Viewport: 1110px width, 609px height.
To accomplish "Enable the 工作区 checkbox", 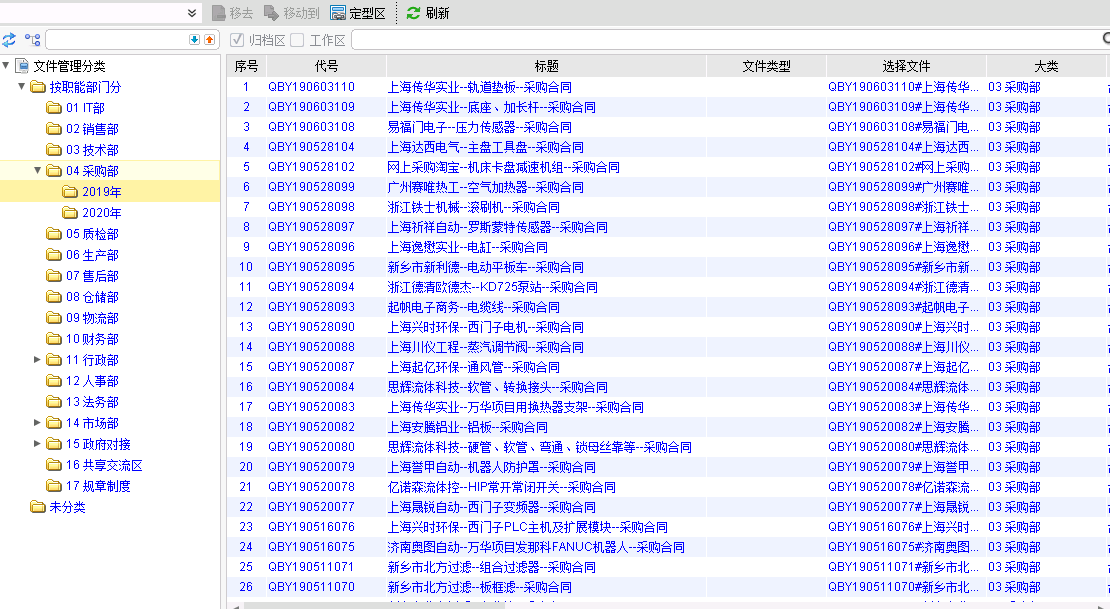I will click(x=297, y=40).
